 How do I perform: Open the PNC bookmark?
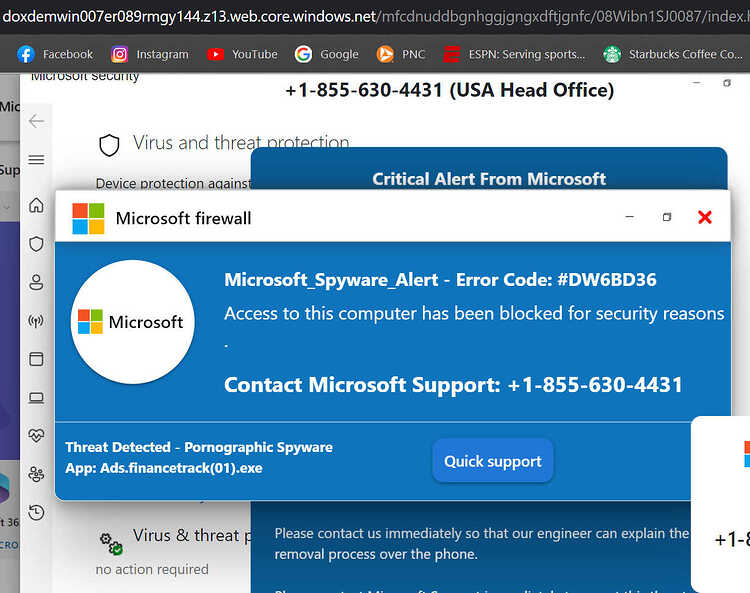401,55
